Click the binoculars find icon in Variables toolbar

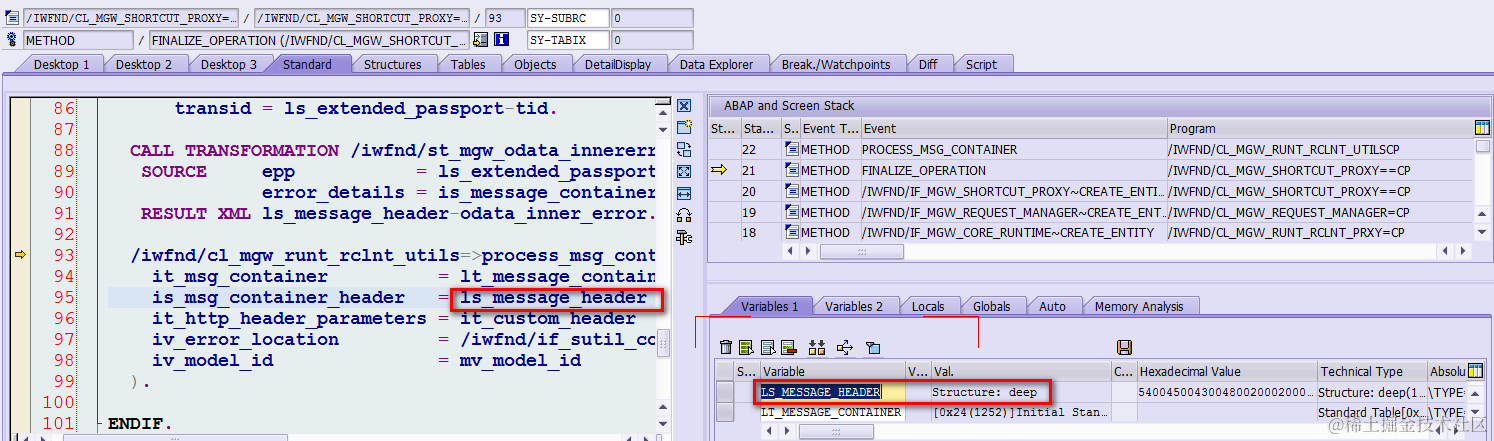coord(817,348)
